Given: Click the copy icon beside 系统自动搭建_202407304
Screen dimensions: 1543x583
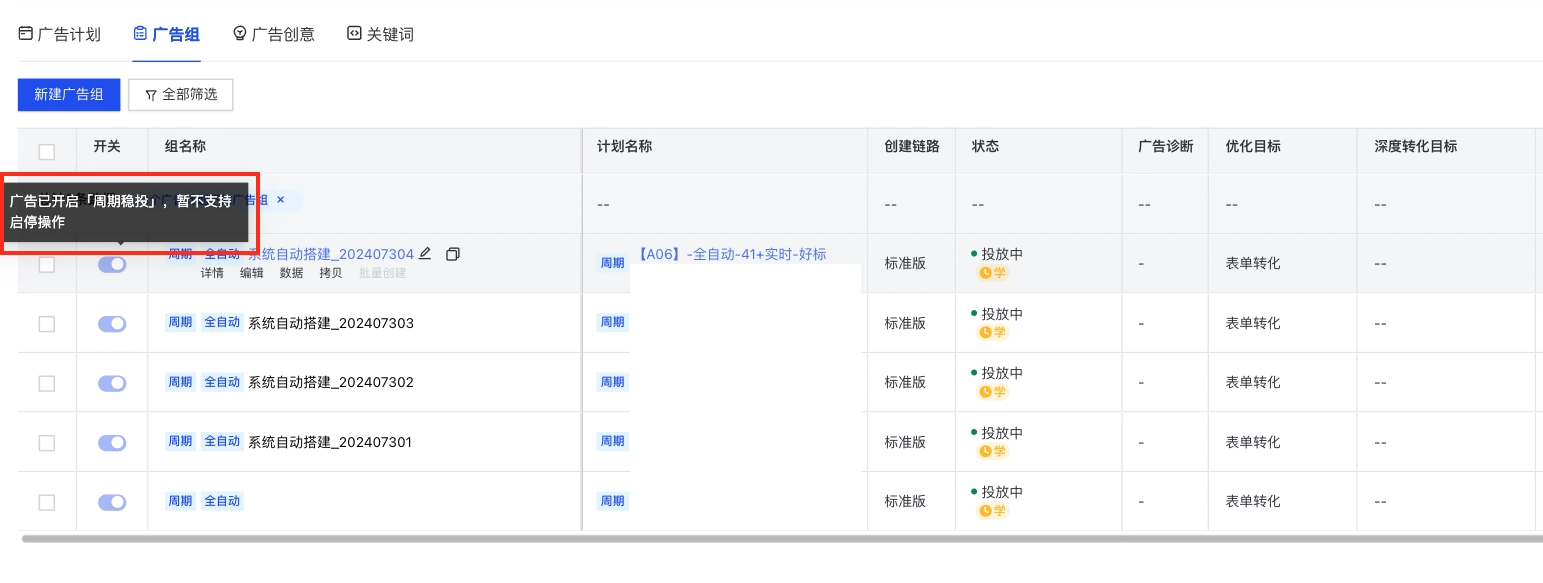Looking at the screenshot, I should (452, 253).
